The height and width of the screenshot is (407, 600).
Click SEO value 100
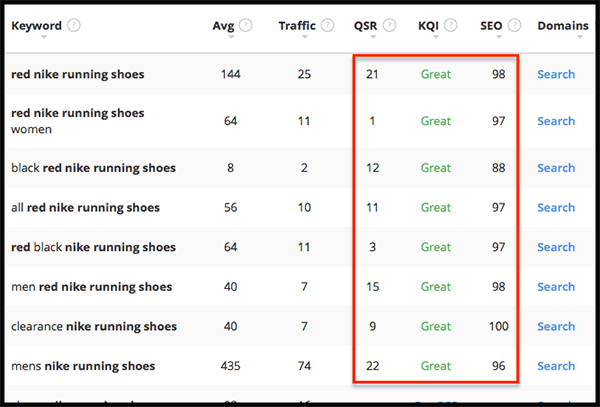499,326
